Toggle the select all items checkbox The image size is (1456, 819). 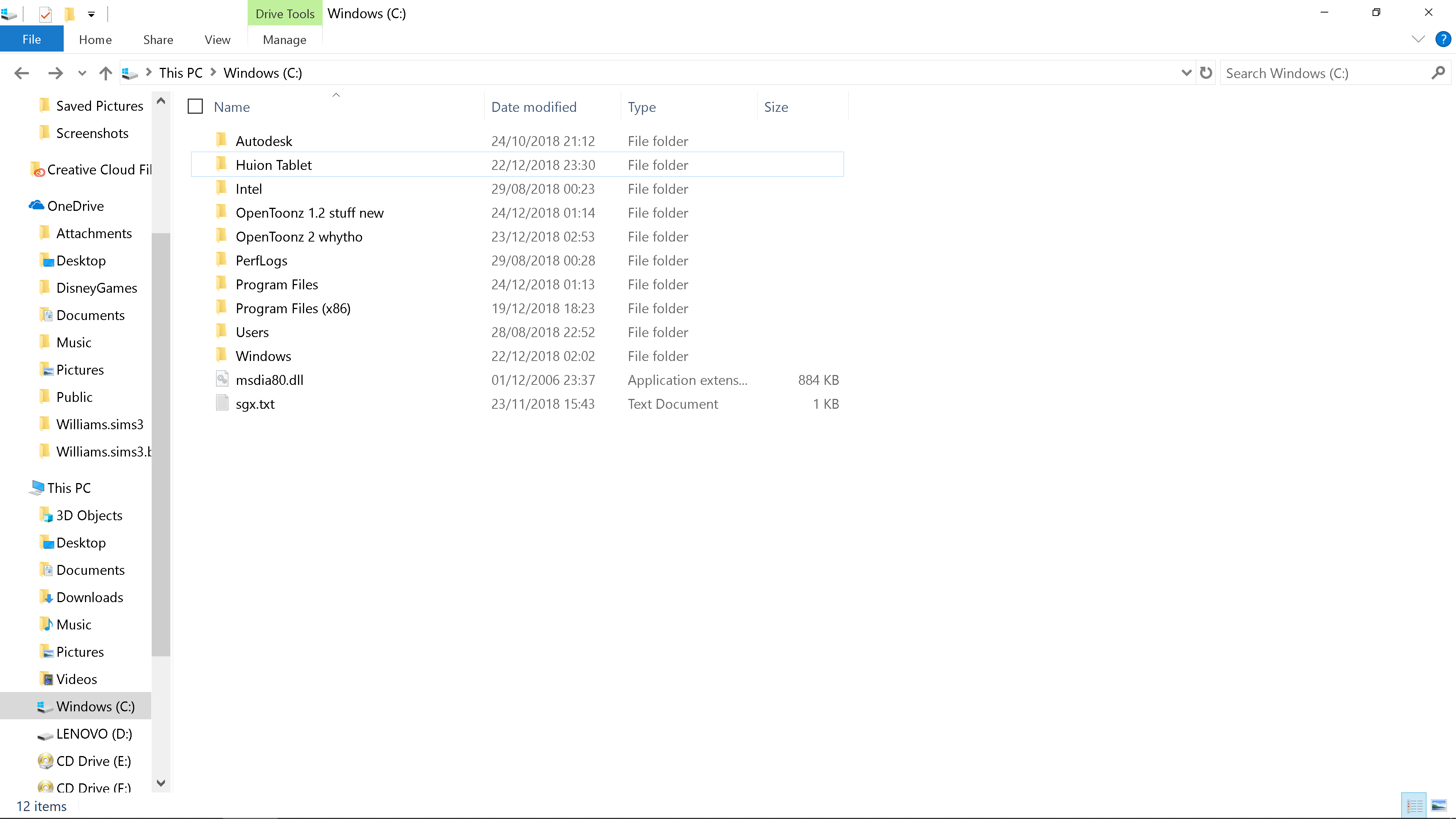pos(195,106)
